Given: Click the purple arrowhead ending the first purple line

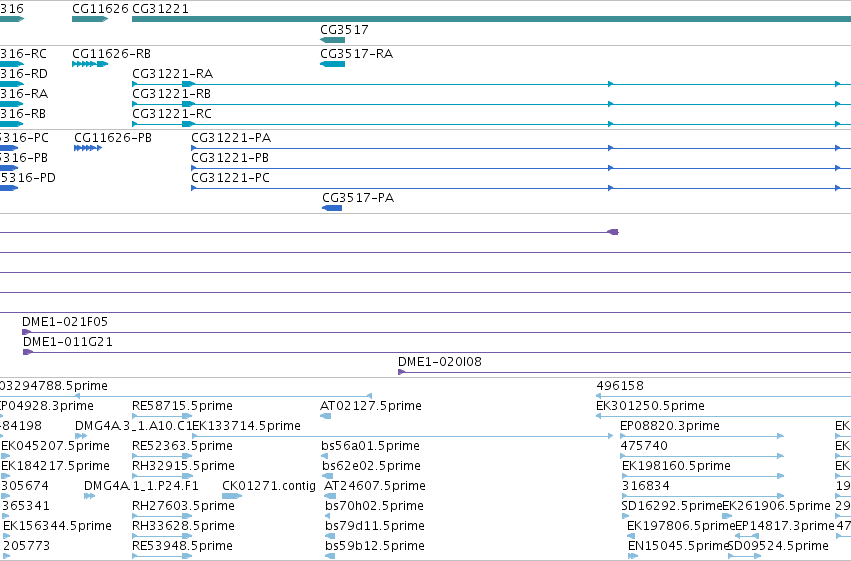Looking at the screenshot, I should click(x=613, y=232).
